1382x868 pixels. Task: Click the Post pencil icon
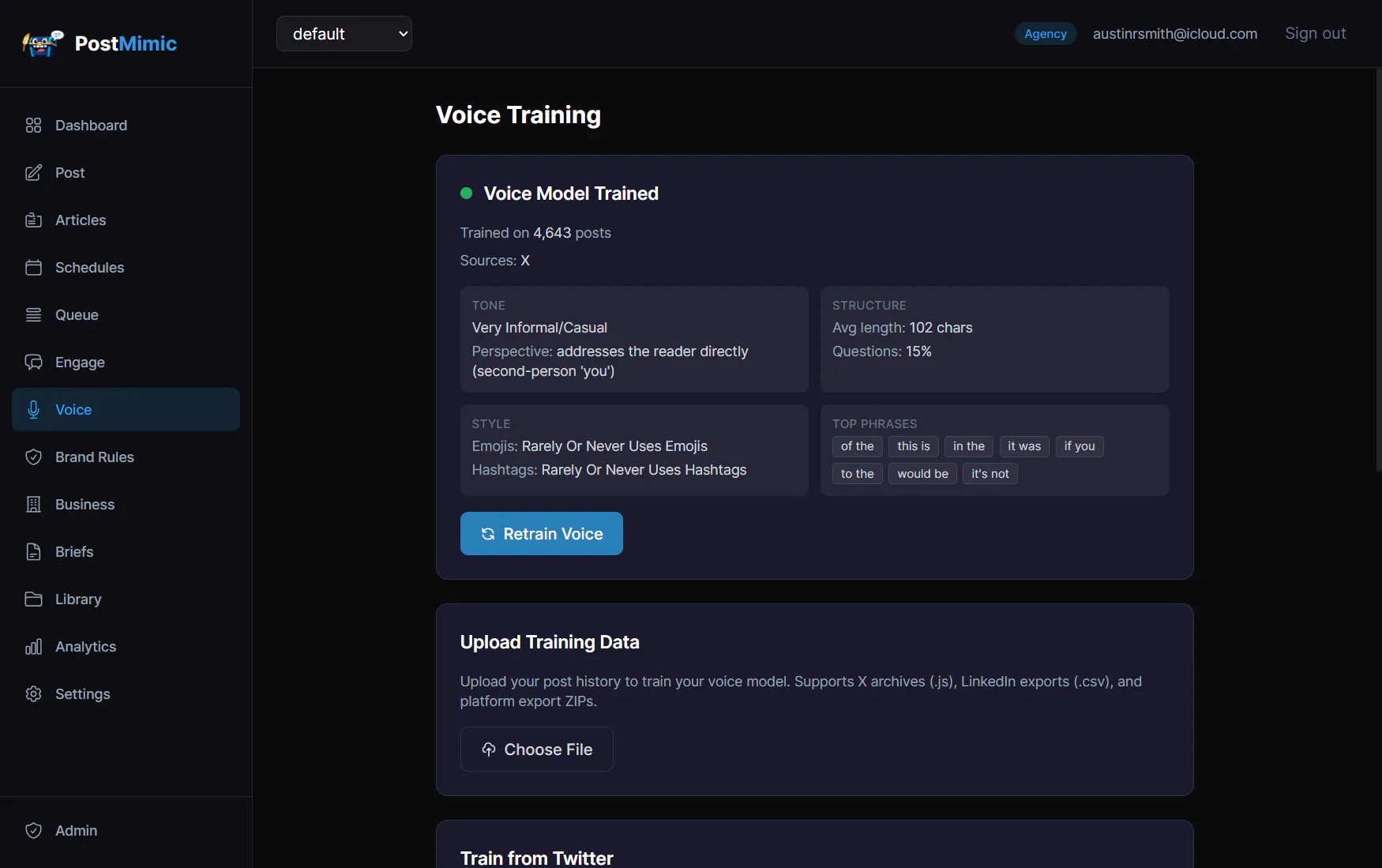pyautogui.click(x=33, y=173)
